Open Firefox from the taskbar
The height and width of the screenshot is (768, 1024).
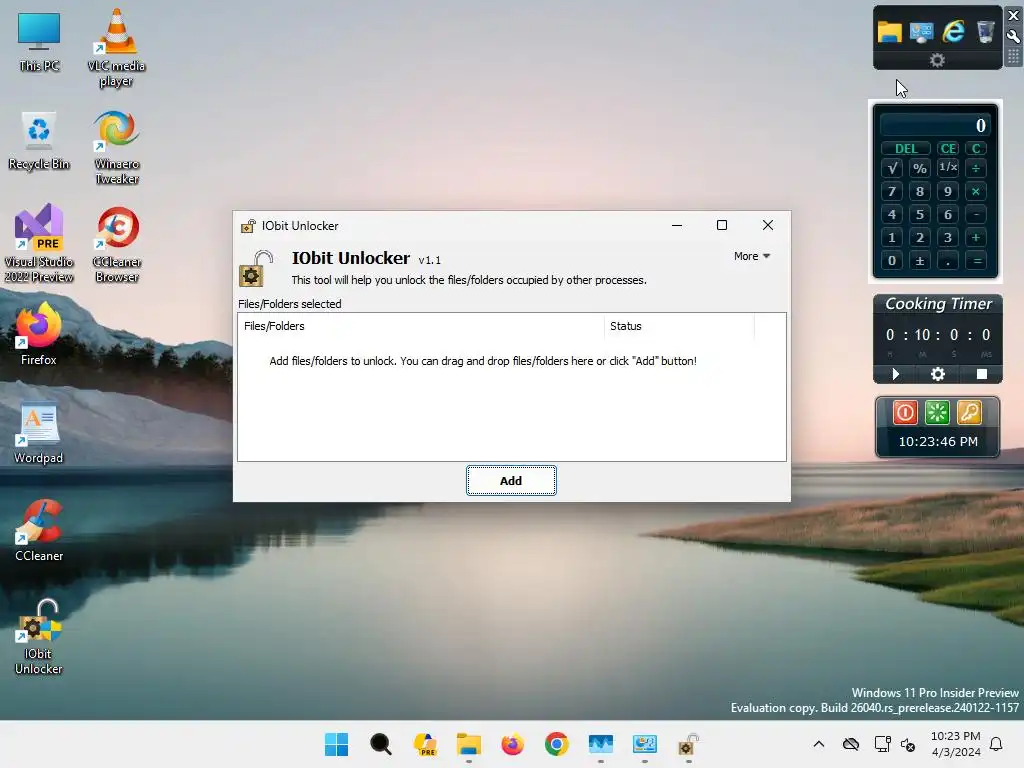513,744
